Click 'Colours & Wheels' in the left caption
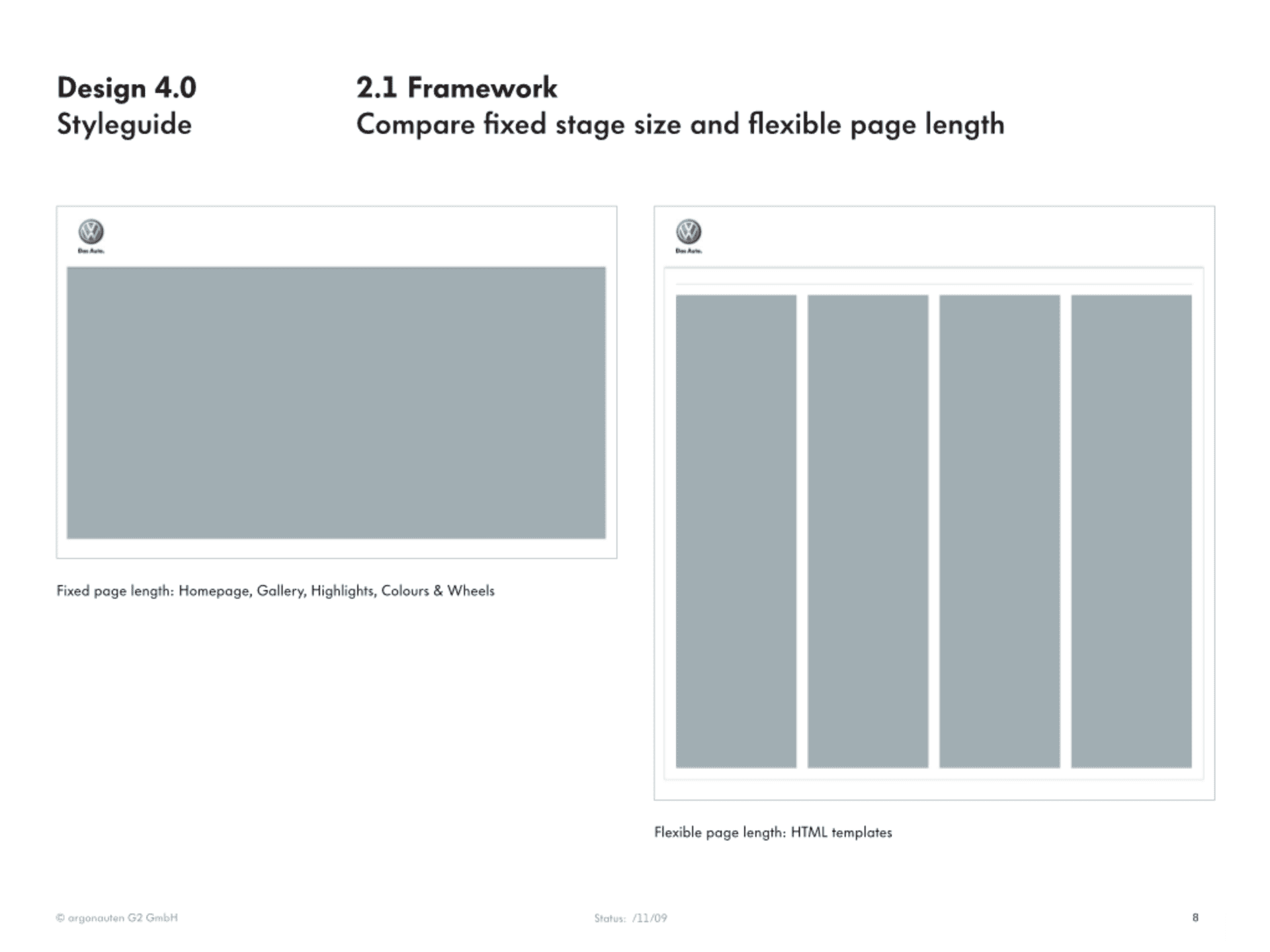 click(x=438, y=591)
